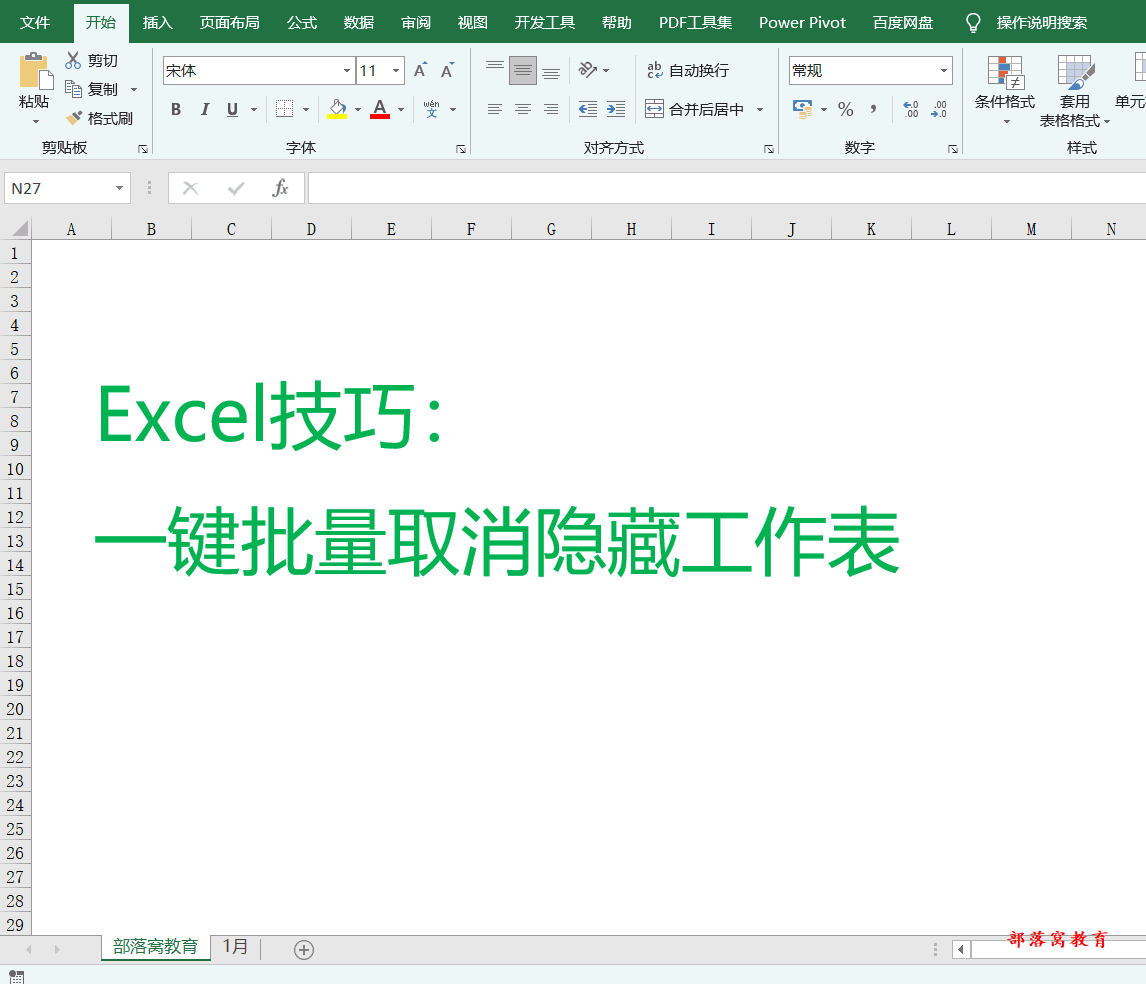The height and width of the screenshot is (984, 1146).
Task: Apply percent style format
Action: 846,109
